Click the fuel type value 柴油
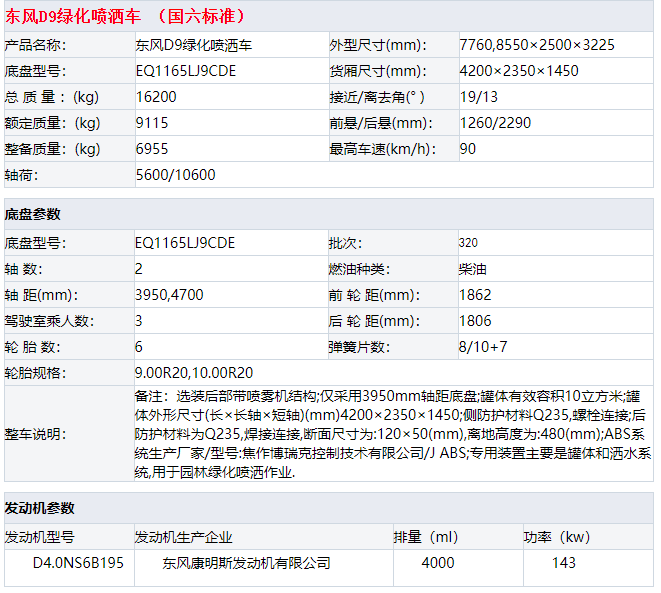Viewport: 661px width, 593px height. (x=473, y=269)
